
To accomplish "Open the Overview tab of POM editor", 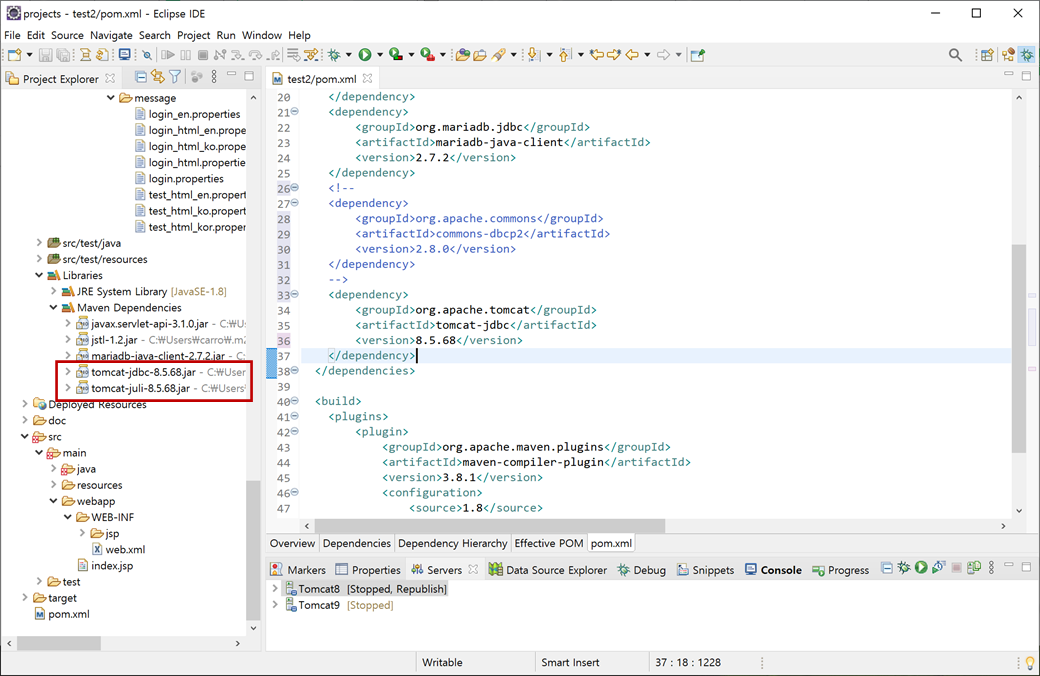I will click(292, 543).
